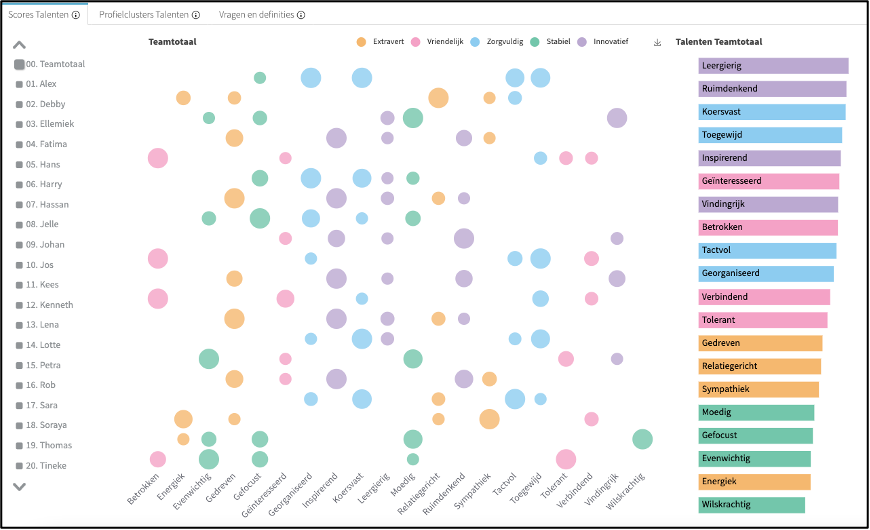Screen dimensions: 870x530
Task: Toggle the 06. Harry checkbox
Action: tap(19, 184)
